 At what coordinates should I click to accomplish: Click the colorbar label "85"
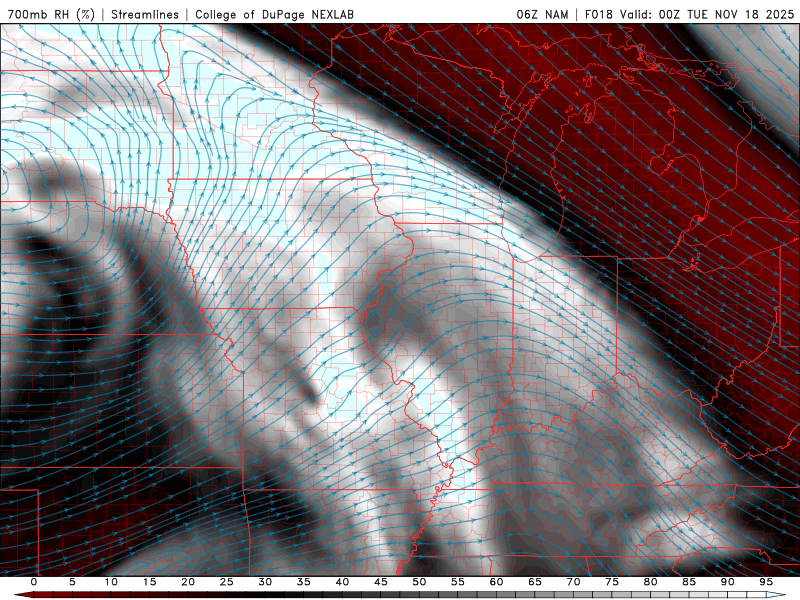point(689,582)
